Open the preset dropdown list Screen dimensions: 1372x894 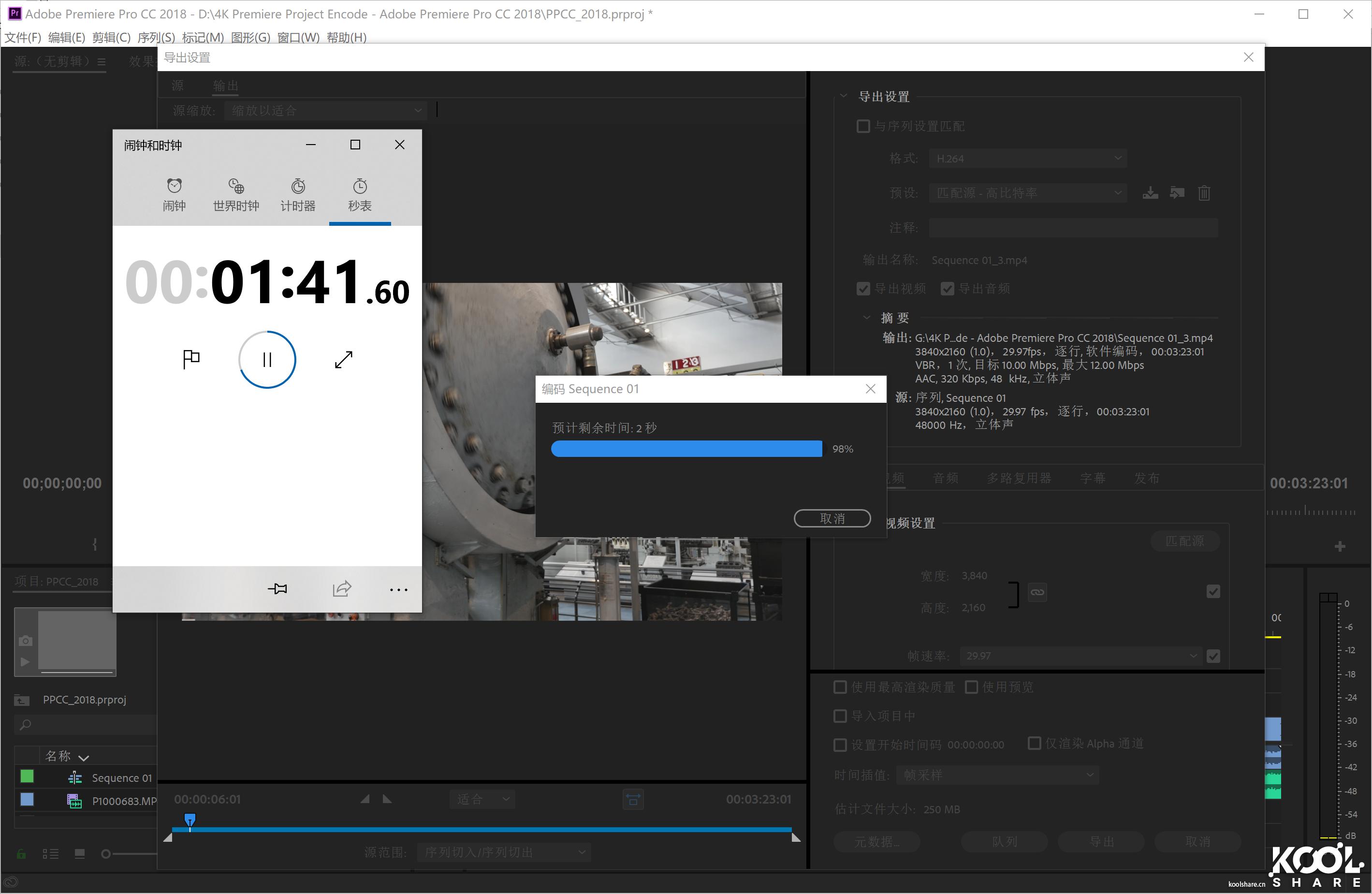[1027, 193]
